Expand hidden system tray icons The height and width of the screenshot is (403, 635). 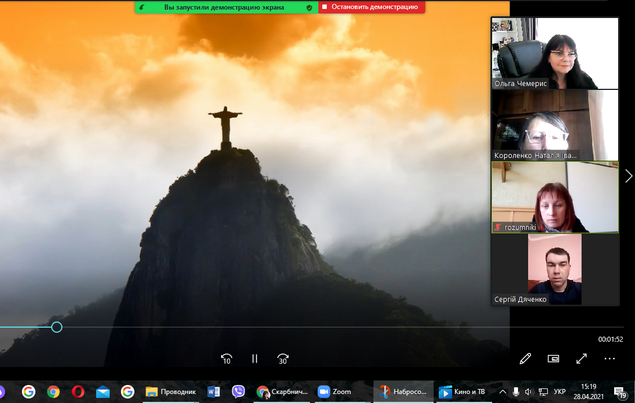[503, 392]
